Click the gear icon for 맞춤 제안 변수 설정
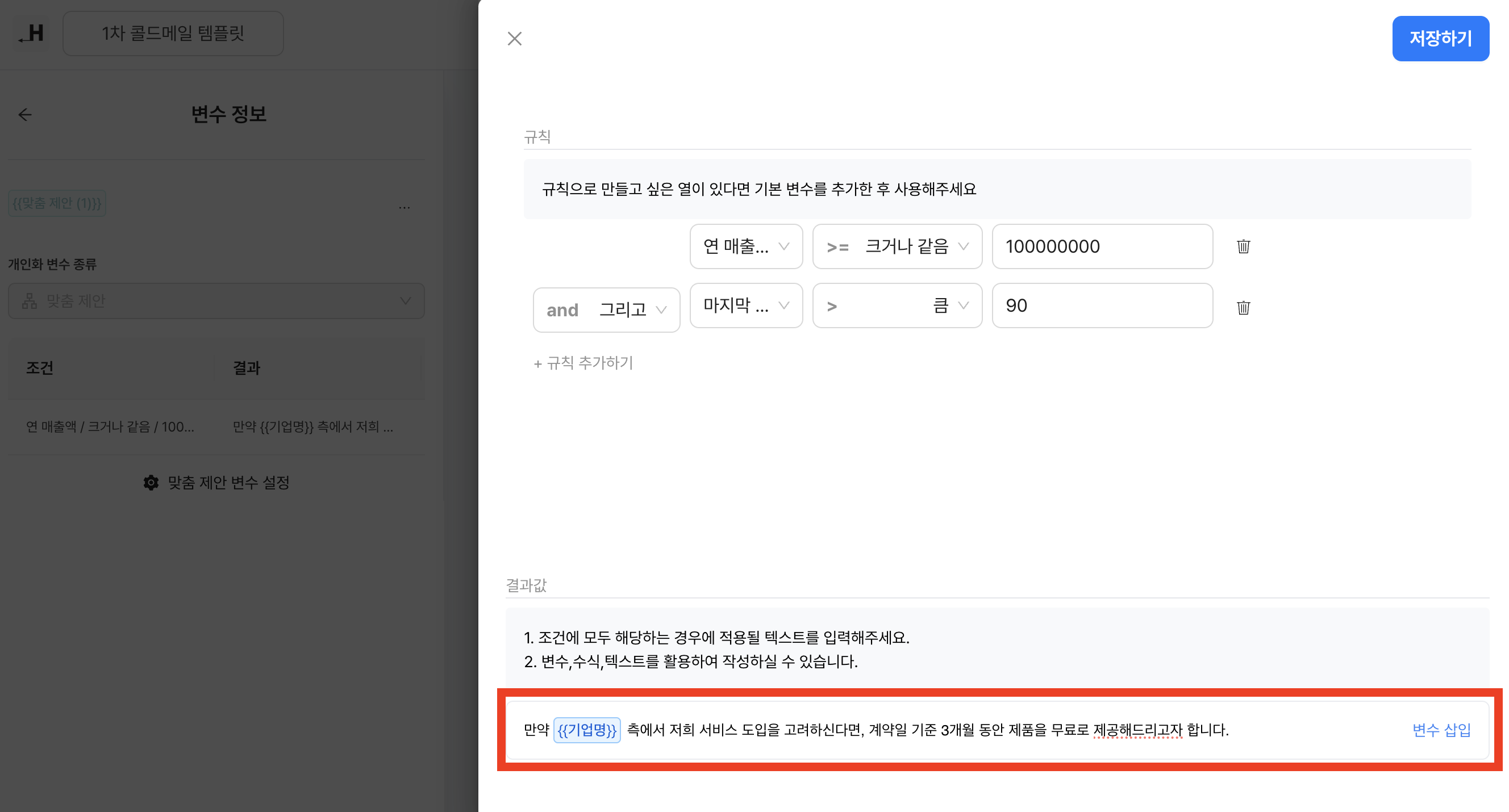 151,483
